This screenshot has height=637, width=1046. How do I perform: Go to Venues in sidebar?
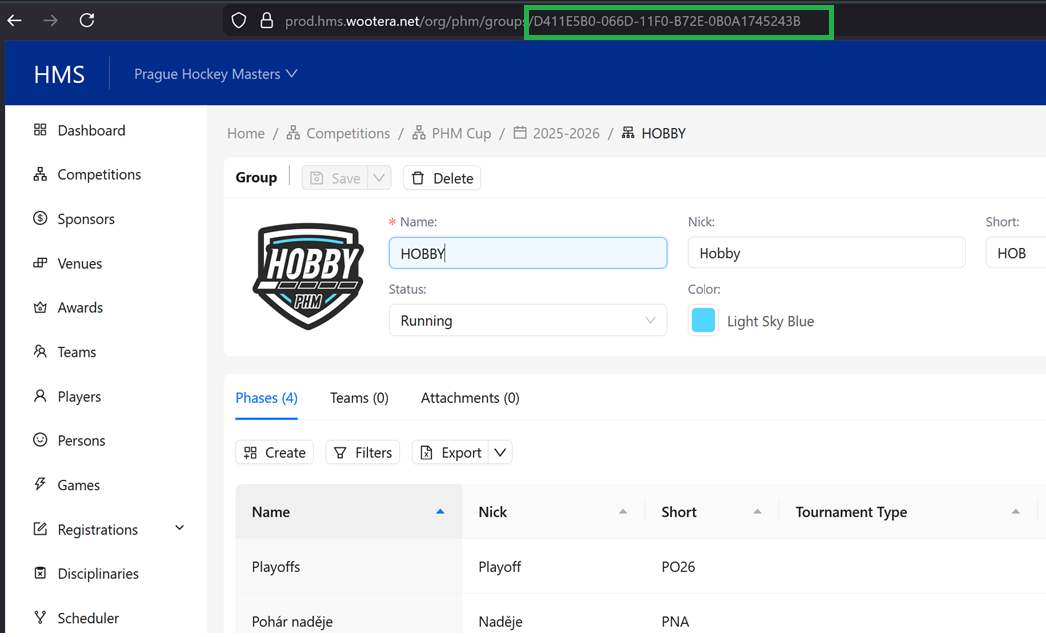pyautogui.click(x=80, y=264)
